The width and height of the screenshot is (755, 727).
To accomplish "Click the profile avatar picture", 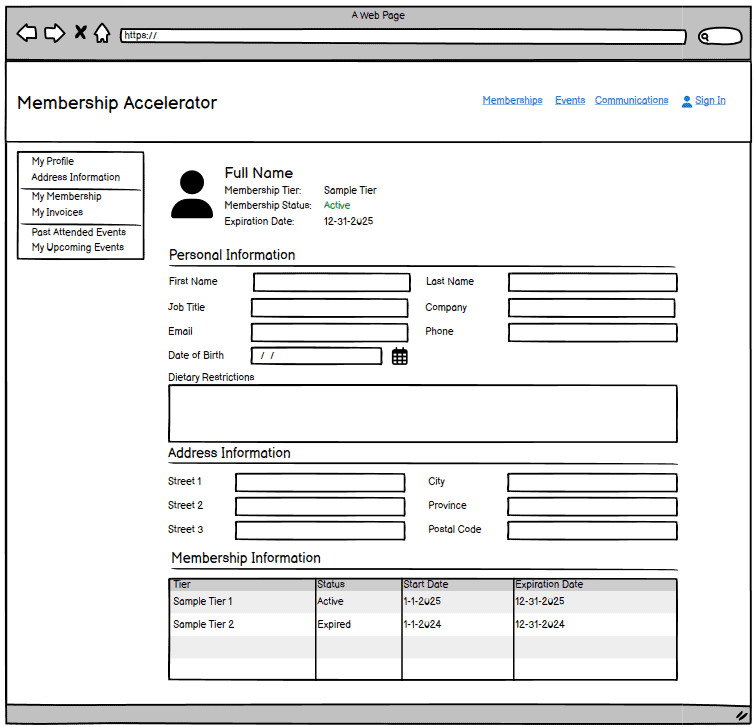I will click(x=191, y=194).
